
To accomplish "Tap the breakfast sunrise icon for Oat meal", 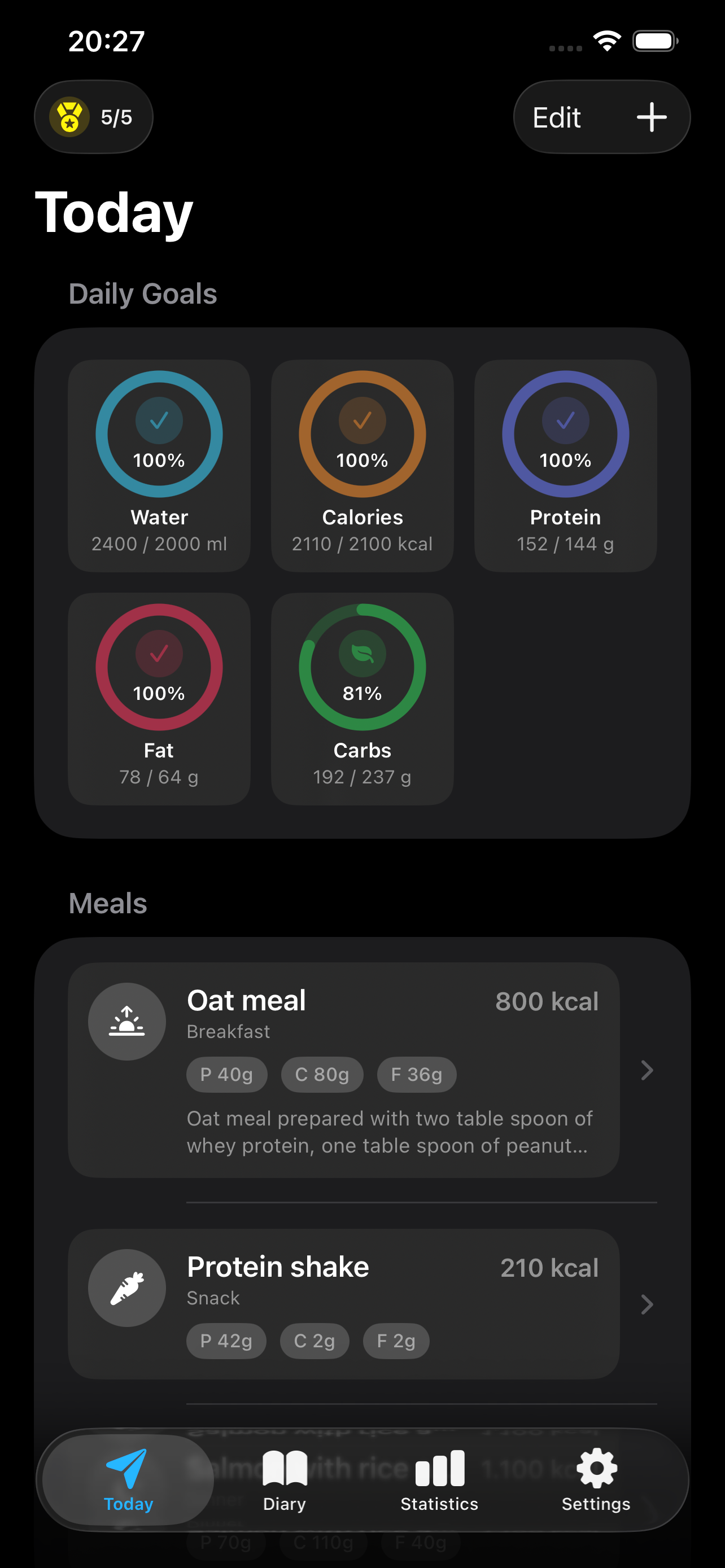I will tap(126, 1022).
